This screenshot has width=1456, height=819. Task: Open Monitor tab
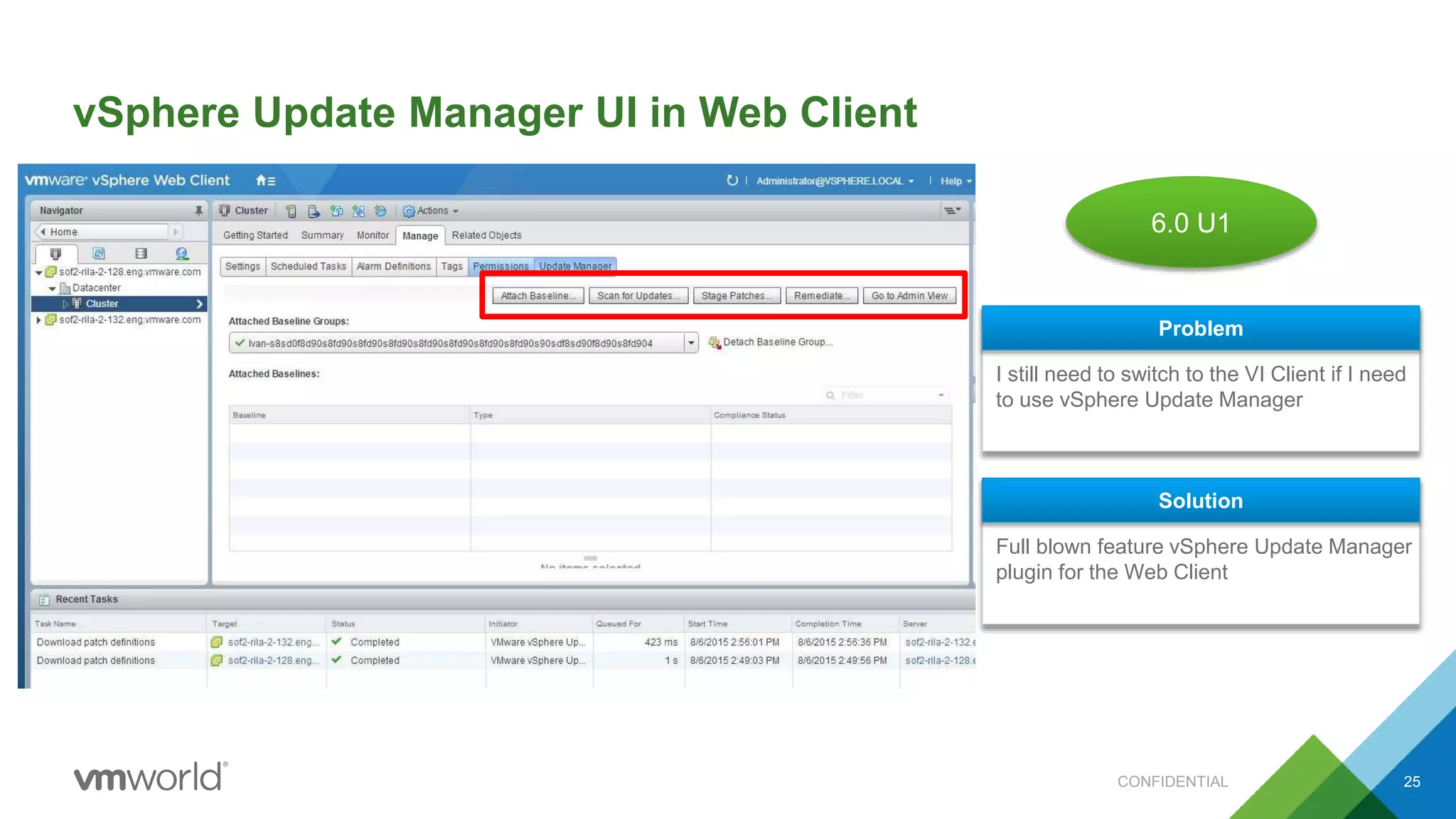pos(373,235)
